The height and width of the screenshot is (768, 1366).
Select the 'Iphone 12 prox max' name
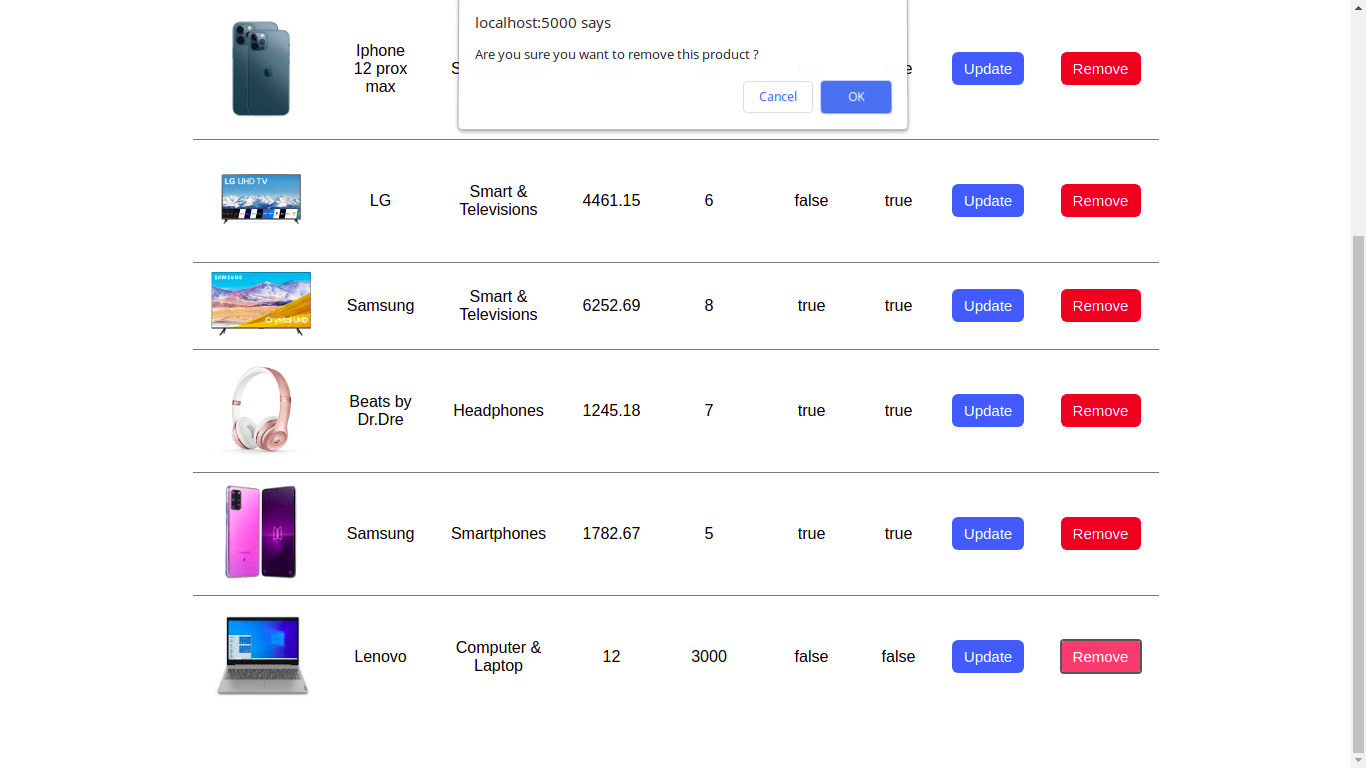[x=380, y=69]
